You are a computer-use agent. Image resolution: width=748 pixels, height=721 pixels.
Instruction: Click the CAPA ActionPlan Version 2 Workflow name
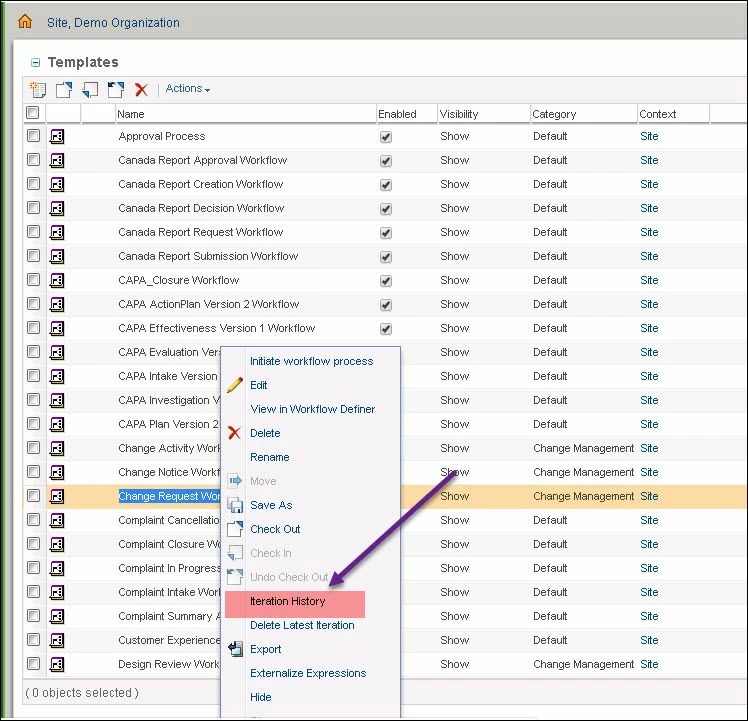tap(208, 304)
